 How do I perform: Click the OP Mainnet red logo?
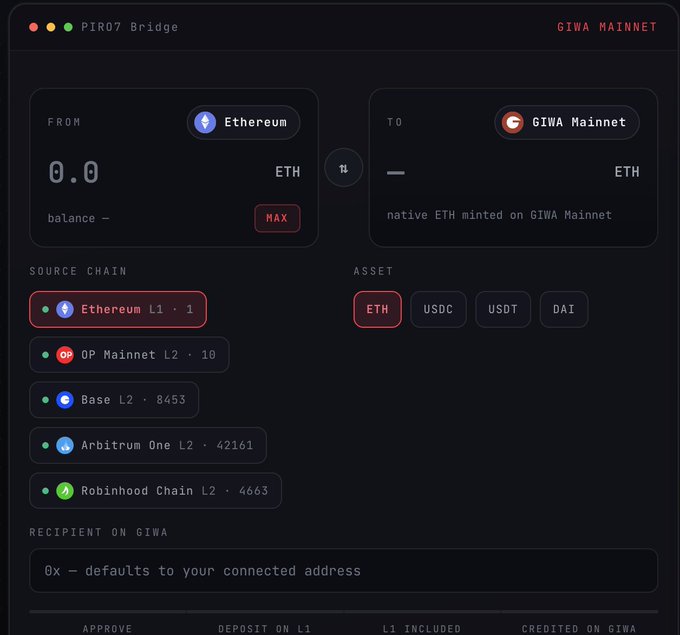tap(65, 355)
